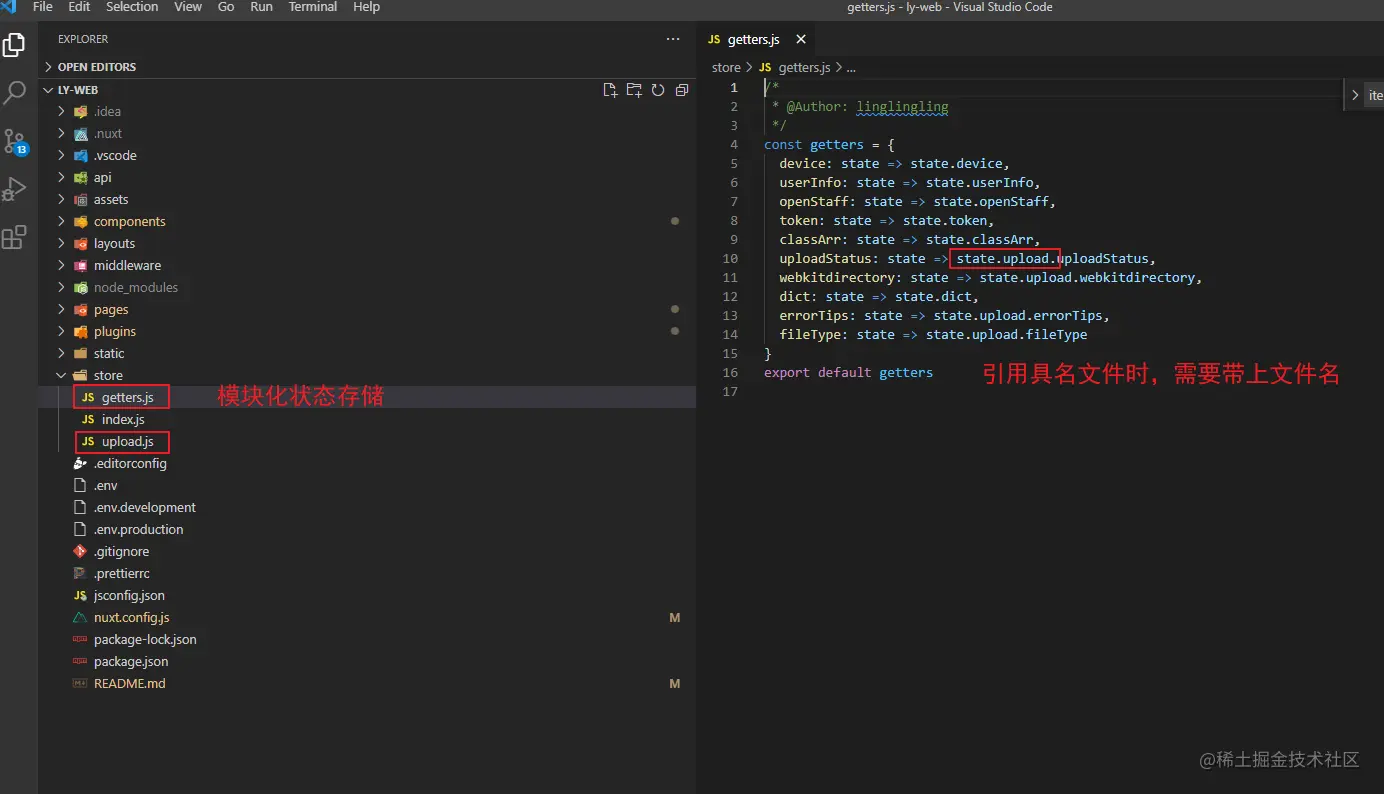Open the File menu
The width and height of the screenshot is (1384, 794).
pos(43,7)
